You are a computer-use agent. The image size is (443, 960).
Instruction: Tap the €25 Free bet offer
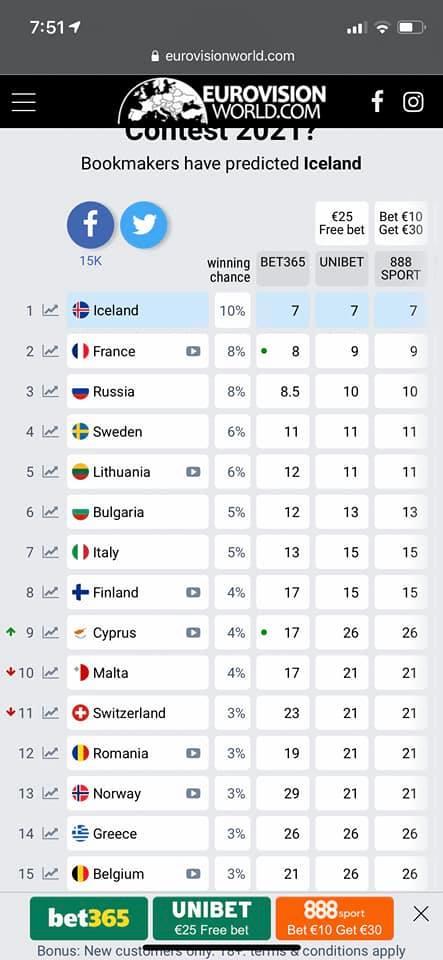(342, 223)
